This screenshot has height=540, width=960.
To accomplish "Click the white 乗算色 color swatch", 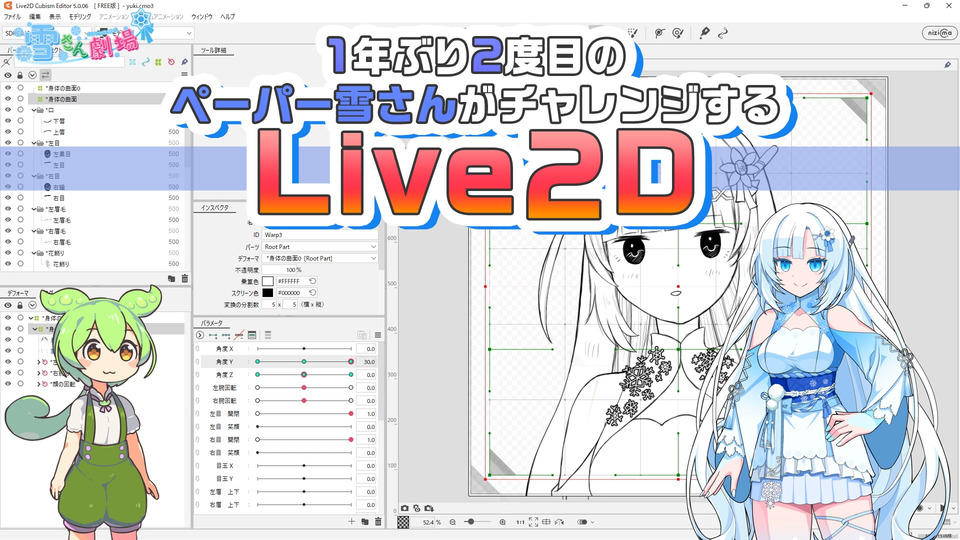I will coord(268,281).
